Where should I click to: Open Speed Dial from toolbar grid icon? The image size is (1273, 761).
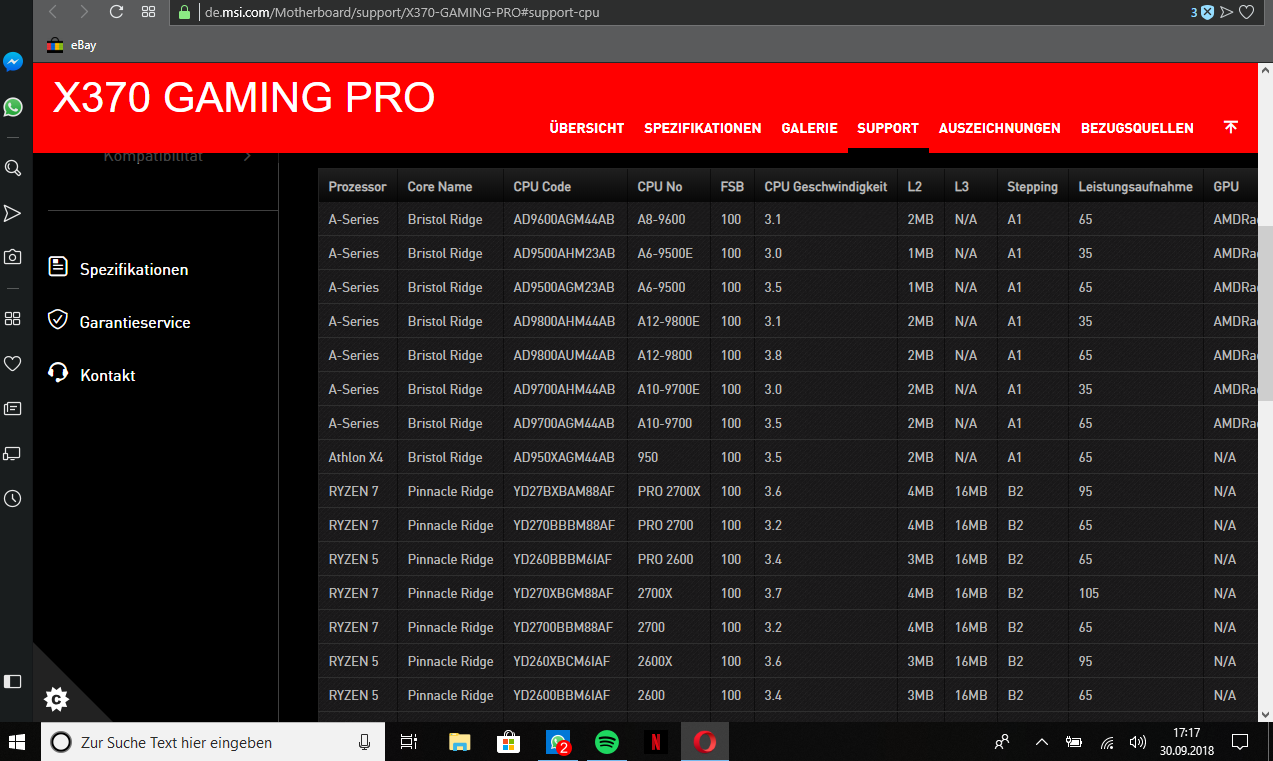(x=148, y=12)
